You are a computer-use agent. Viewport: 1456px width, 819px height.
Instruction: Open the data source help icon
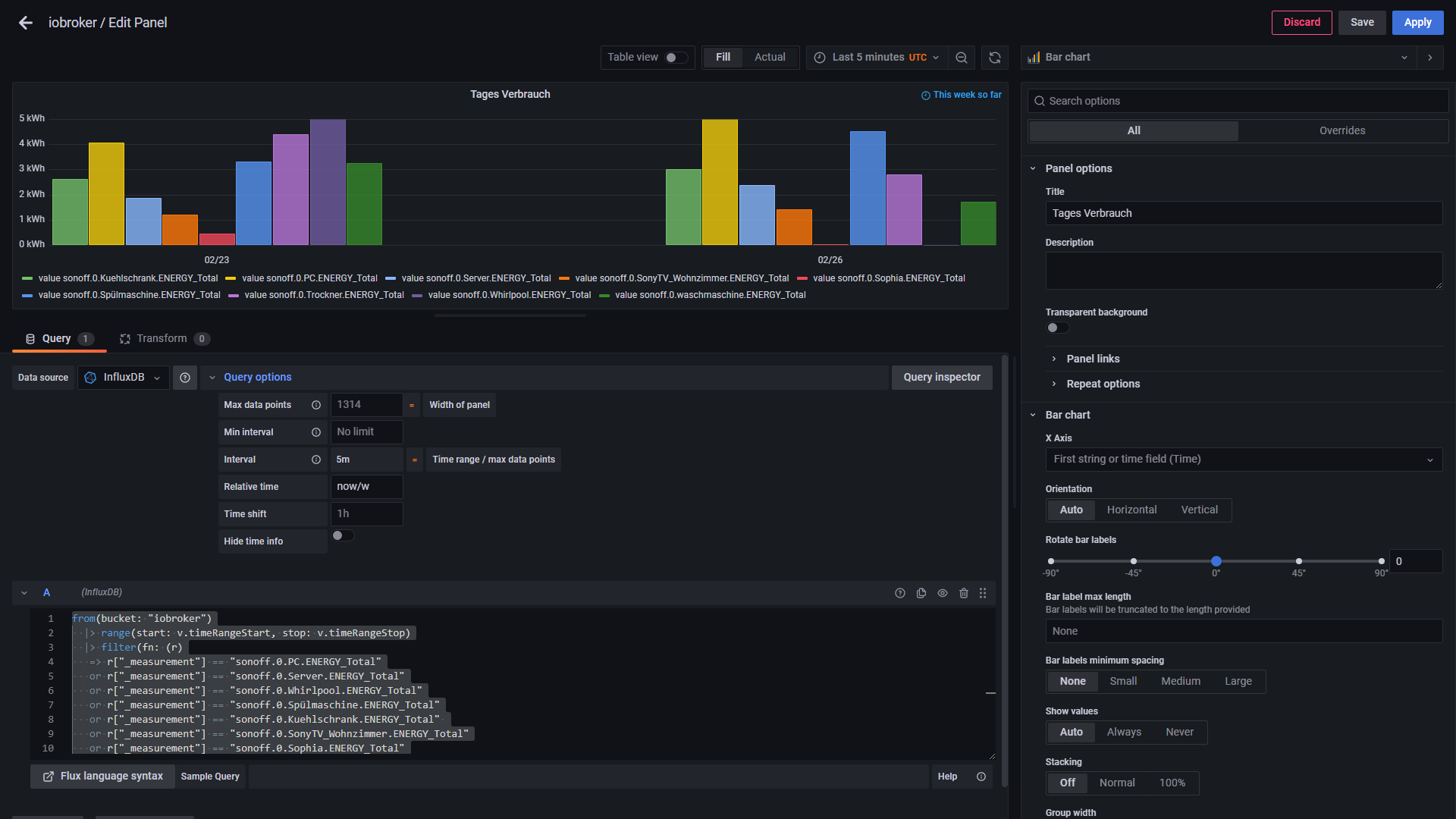(x=185, y=378)
